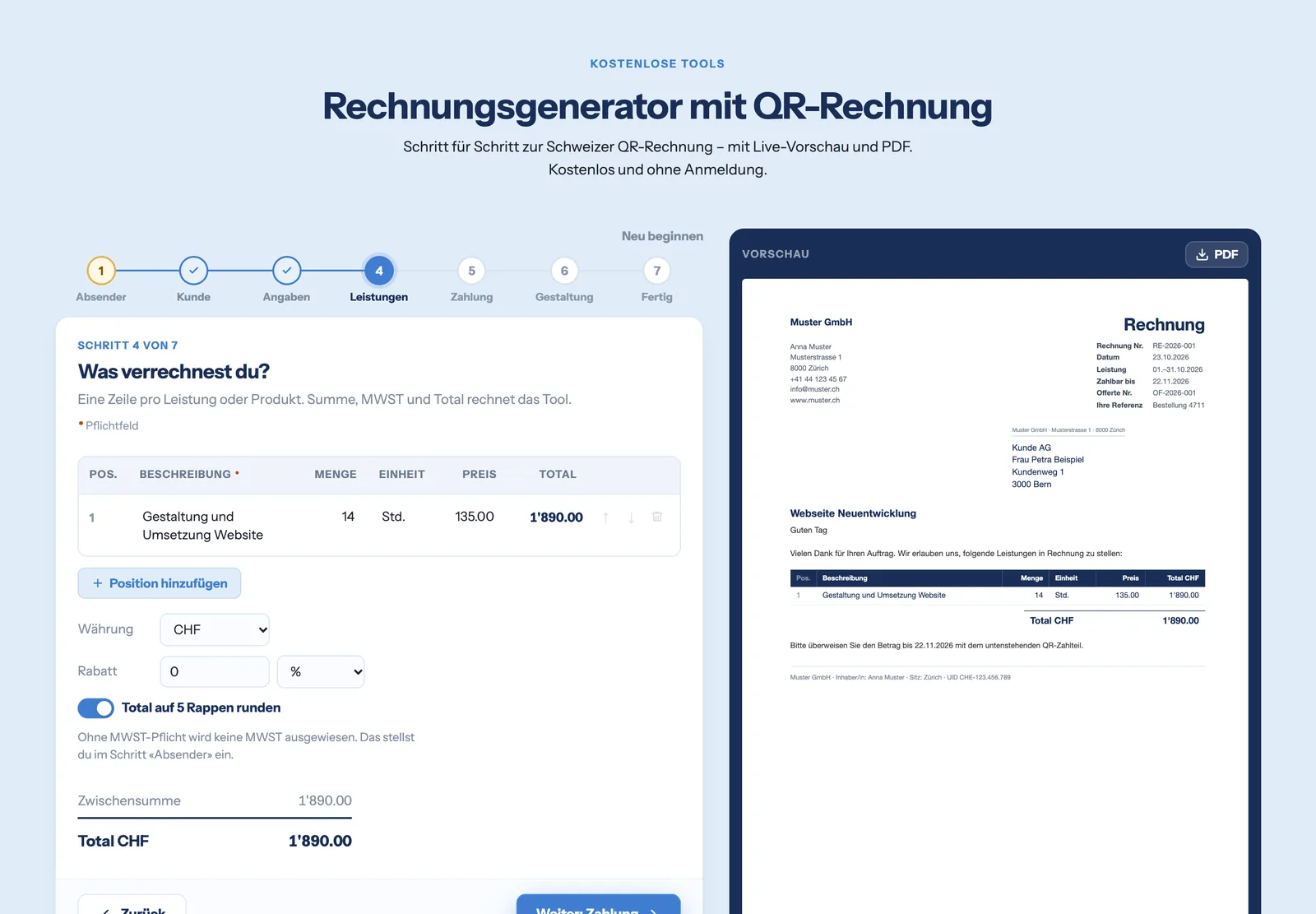This screenshot has height=914, width=1316.
Task: Click the Rabatt amount input field
Action: point(215,671)
